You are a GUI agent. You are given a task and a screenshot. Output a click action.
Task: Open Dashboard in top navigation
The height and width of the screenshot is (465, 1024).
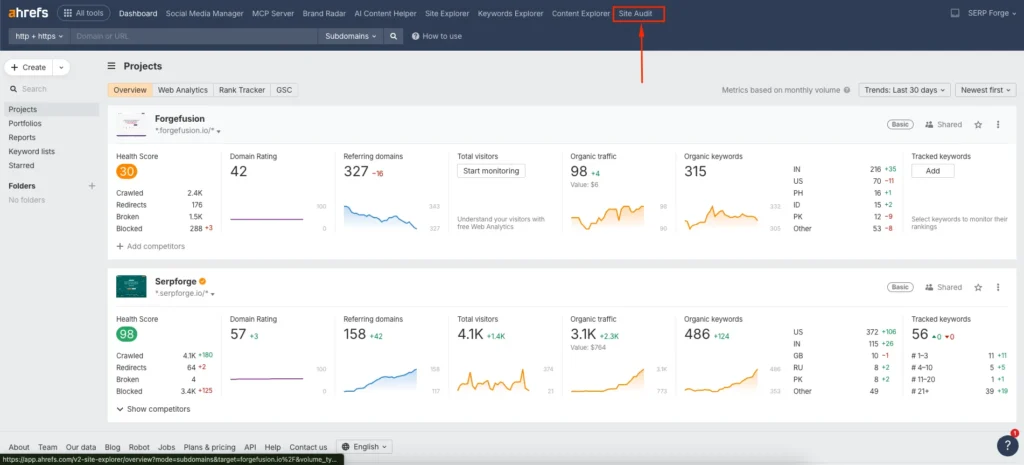[x=138, y=13]
